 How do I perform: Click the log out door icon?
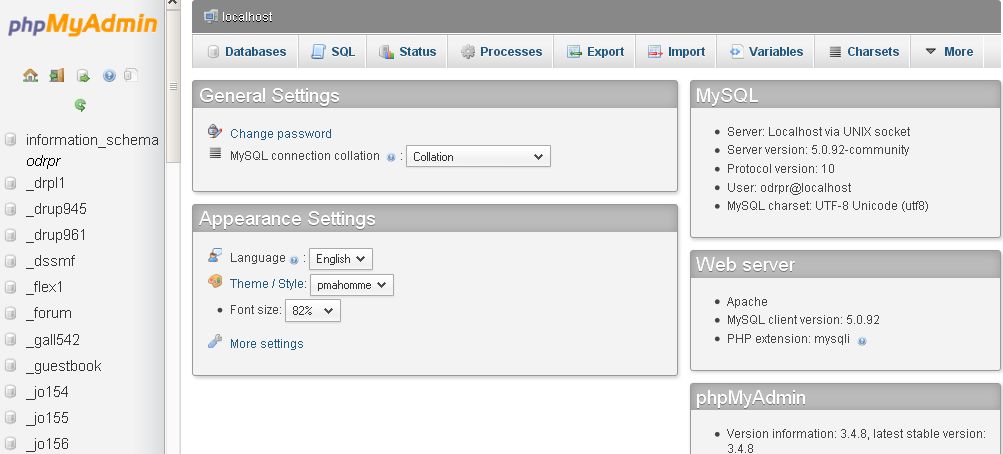(57, 75)
